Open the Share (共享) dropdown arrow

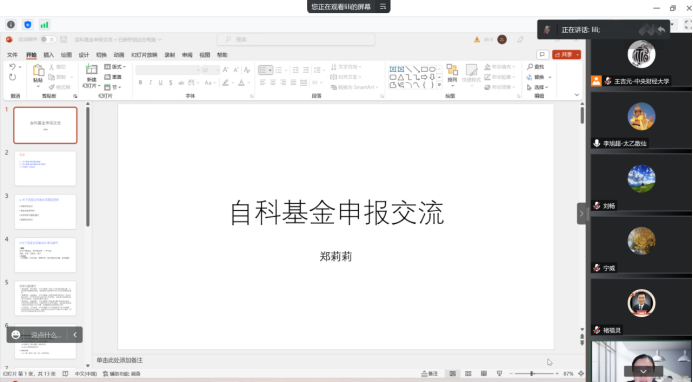[578, 54]
